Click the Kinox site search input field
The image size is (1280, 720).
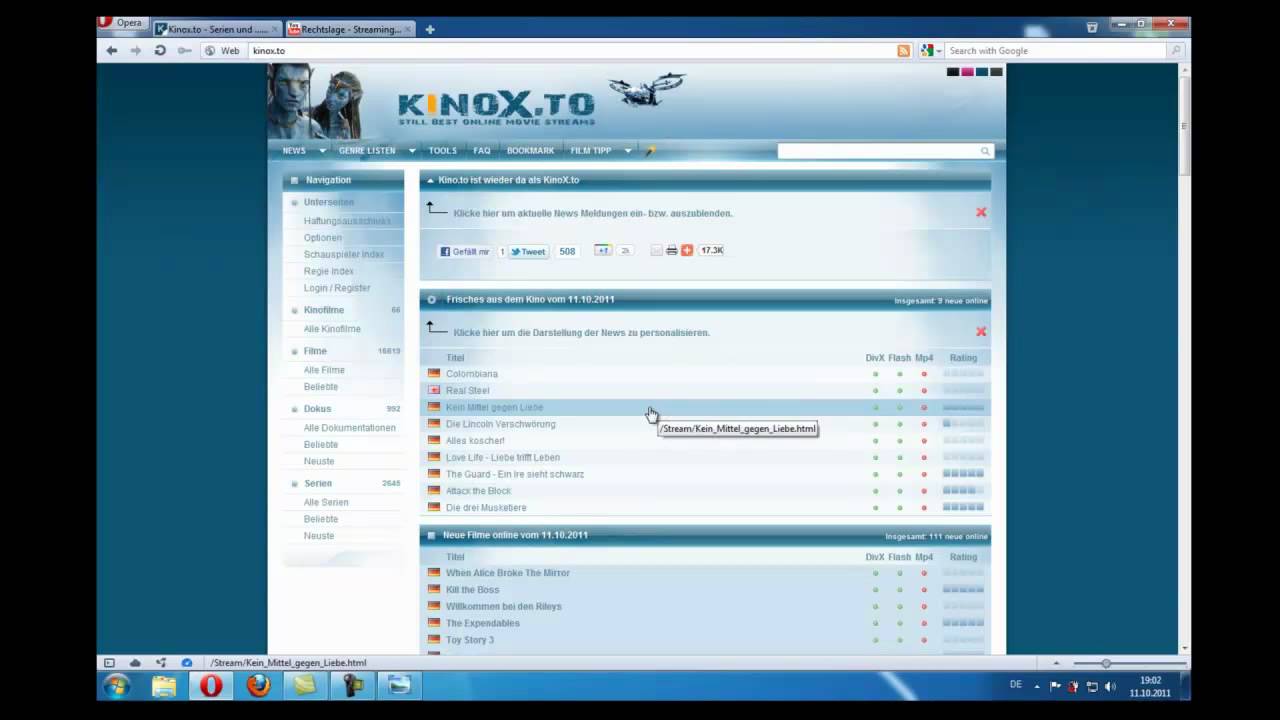point(877,151)
